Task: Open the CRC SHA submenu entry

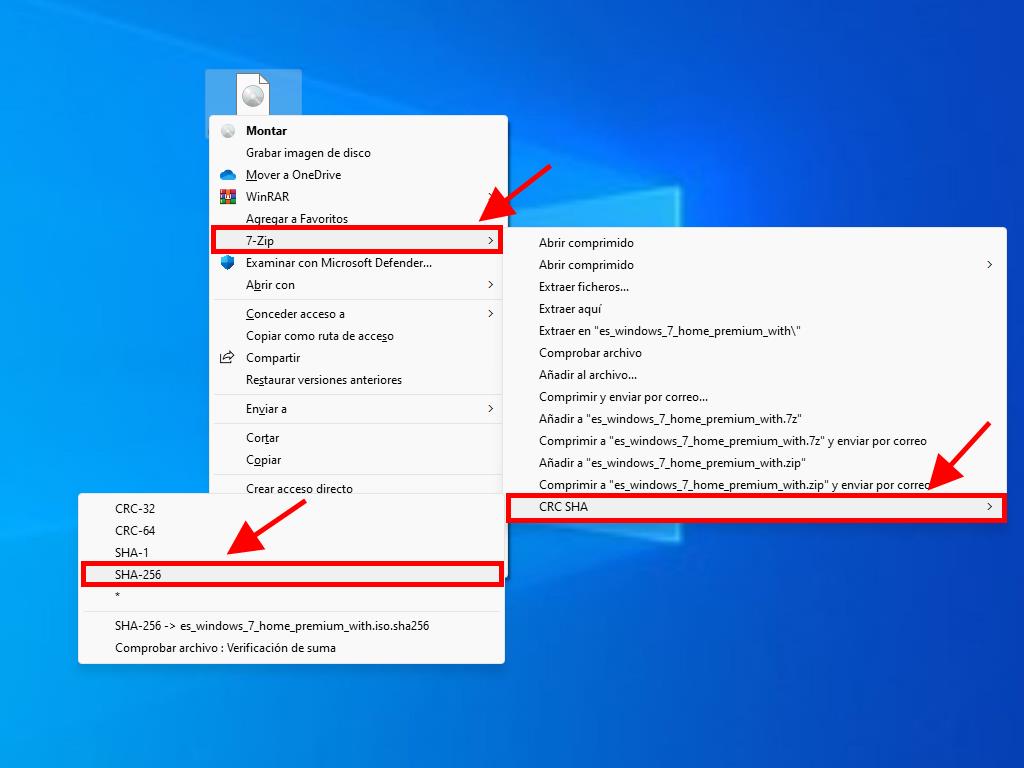Action: (x=756, y=507)
